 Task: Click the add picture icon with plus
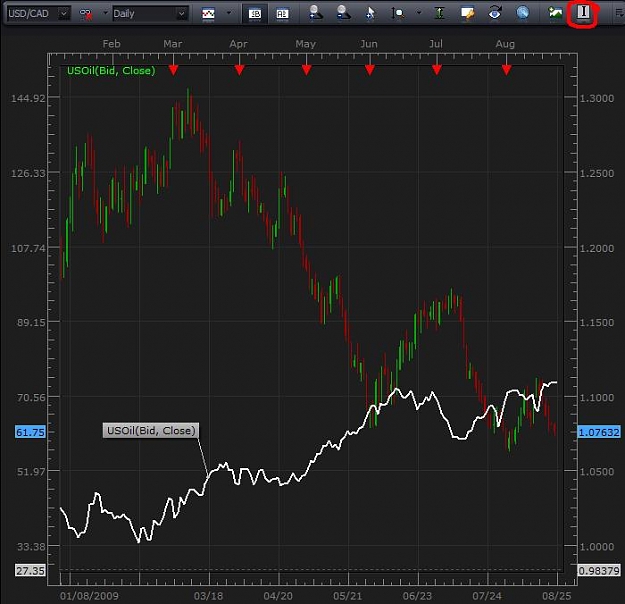pos(555,13)
